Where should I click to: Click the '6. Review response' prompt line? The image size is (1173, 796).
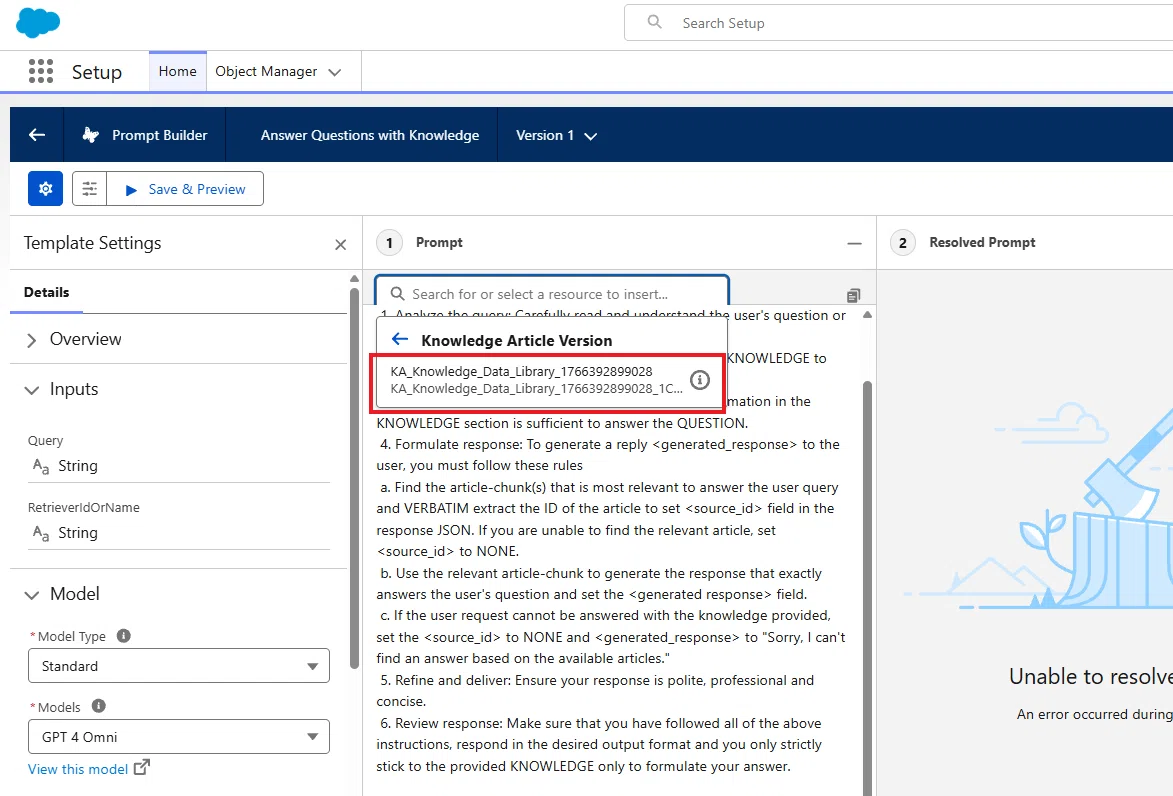[601, 723]
